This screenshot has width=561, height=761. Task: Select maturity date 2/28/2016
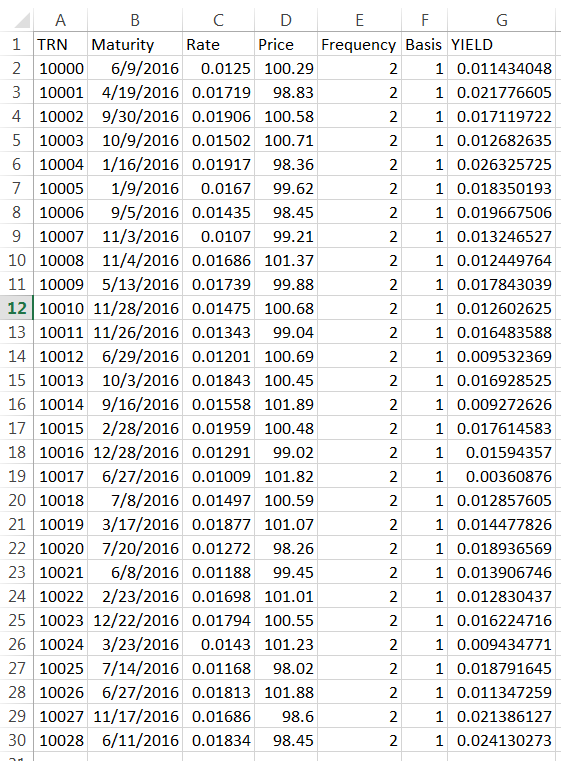click(135, 429)
